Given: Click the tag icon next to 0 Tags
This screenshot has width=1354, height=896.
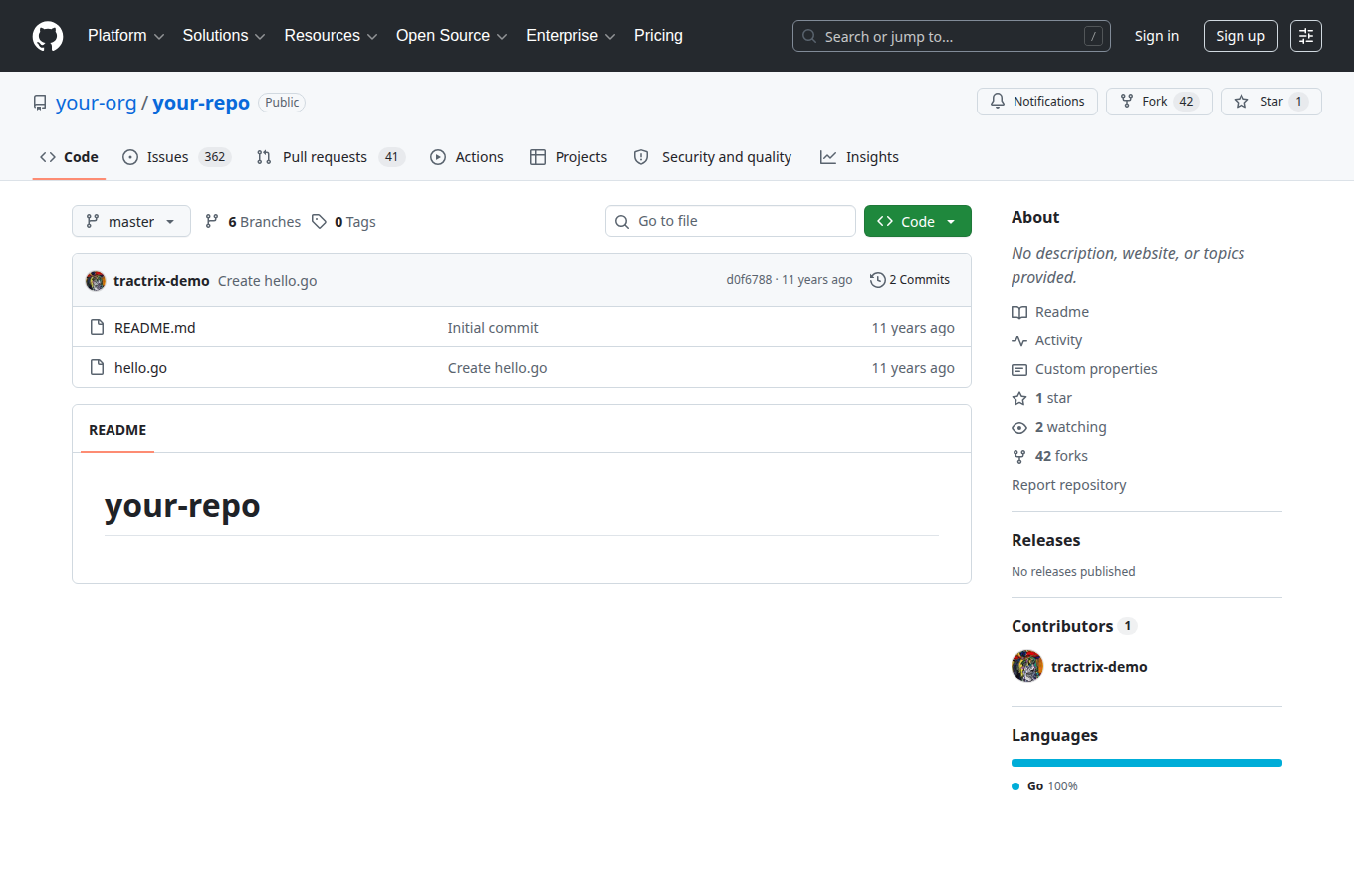Looking at the screenshot, I should (x=319, y=221).
